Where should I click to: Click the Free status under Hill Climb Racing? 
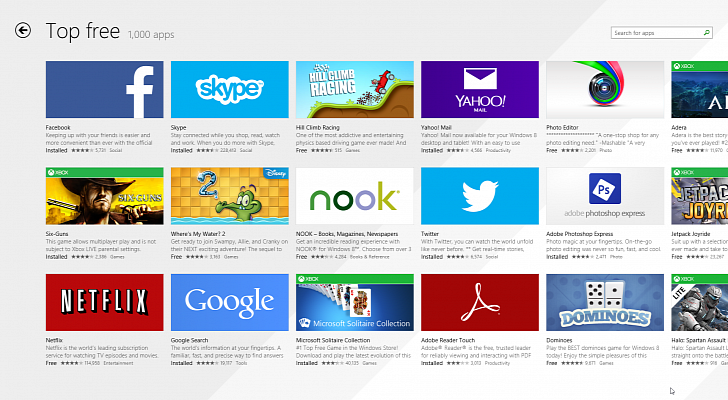[x=301, y=150]
